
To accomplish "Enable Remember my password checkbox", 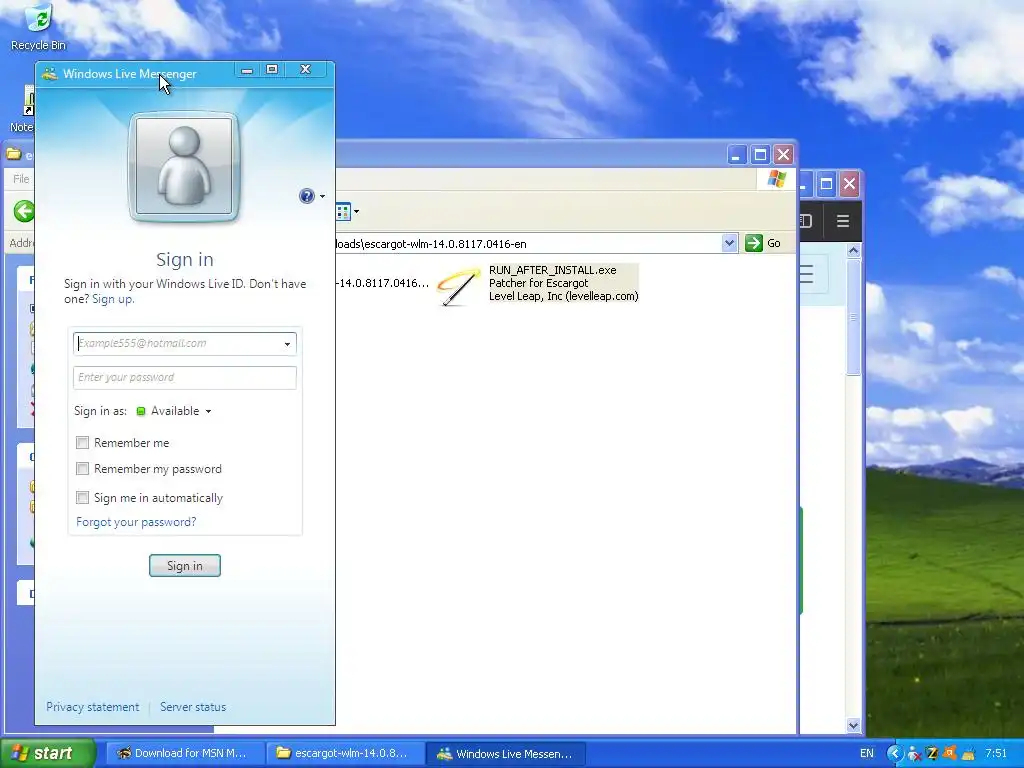I will (x=82, y=469).
